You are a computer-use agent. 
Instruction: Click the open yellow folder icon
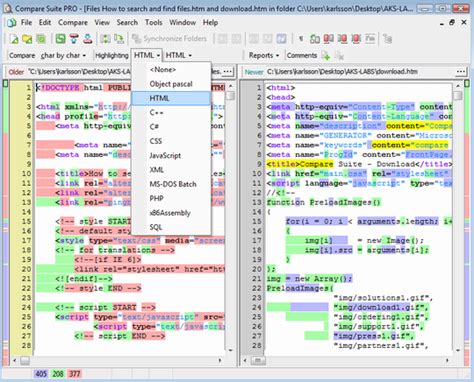tap(27, 39)
